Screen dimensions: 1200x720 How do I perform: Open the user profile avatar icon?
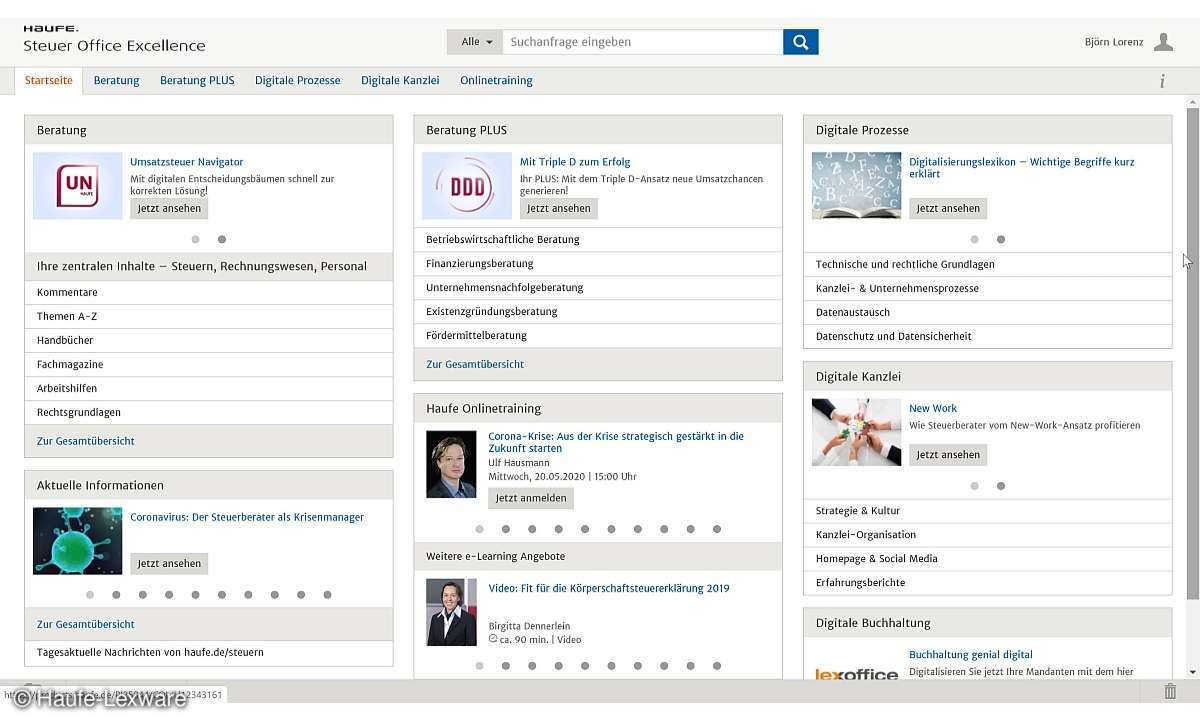point(1163,42)
